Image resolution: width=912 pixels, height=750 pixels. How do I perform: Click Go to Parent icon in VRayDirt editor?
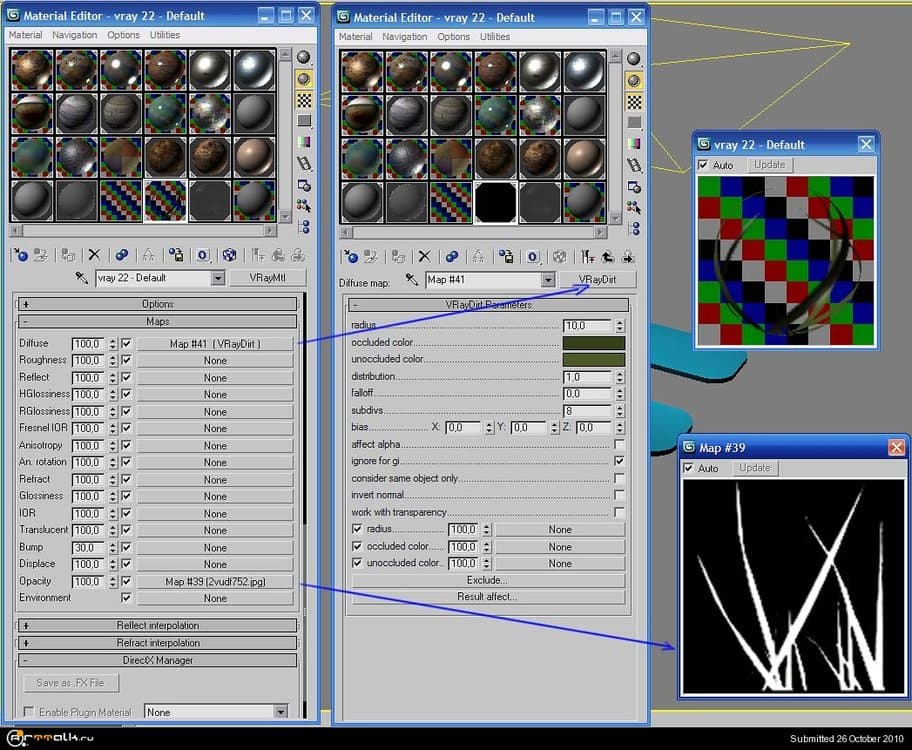coord(606,256)
